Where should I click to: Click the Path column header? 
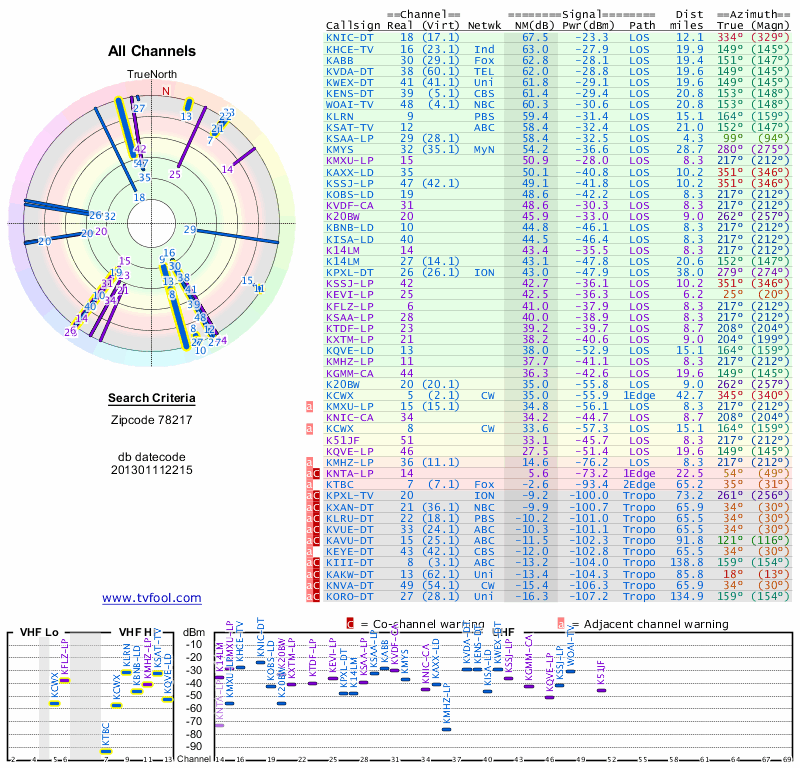[x=643, y=24]
